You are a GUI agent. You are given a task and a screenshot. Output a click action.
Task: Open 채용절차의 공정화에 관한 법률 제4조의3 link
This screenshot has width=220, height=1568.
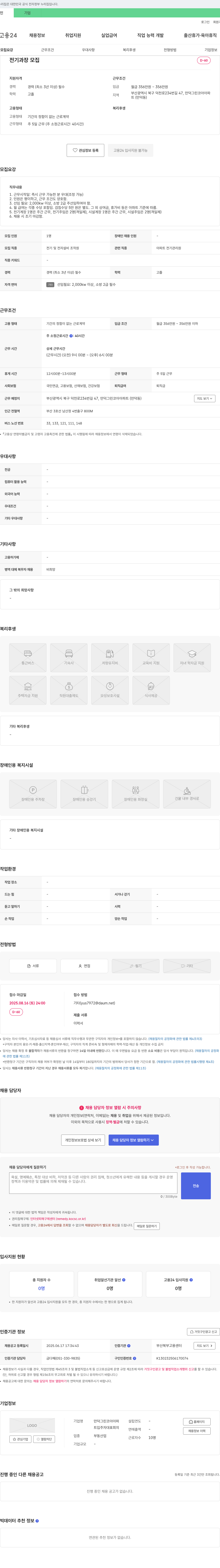[x=175, y=1039]
